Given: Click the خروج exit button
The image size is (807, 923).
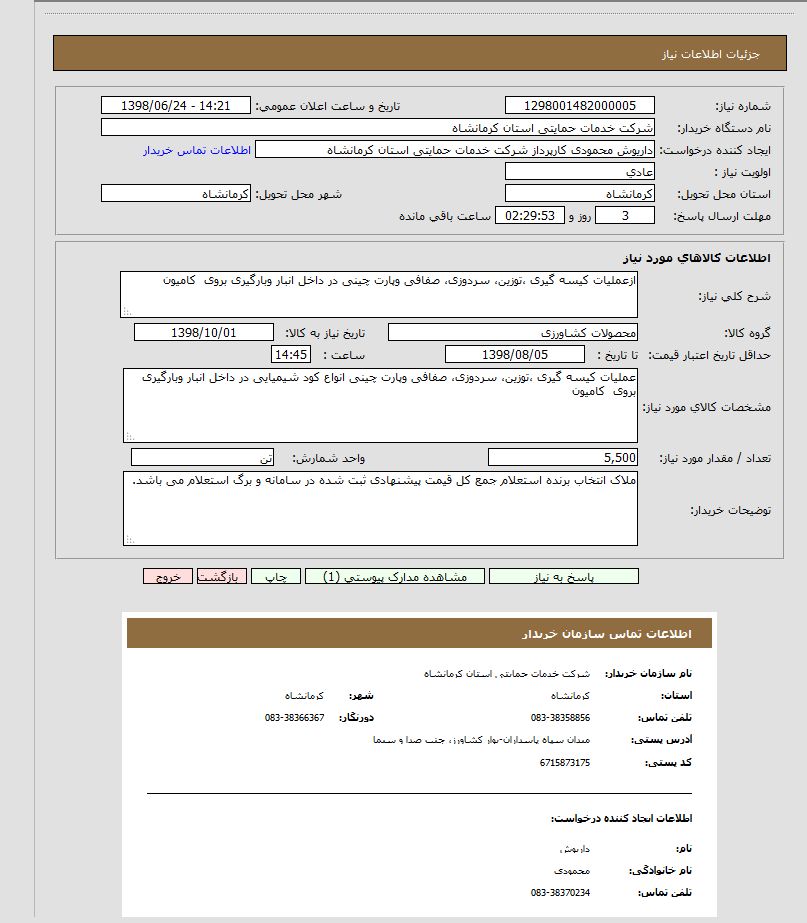Looking at the screenshot, I should coord(167,577).
